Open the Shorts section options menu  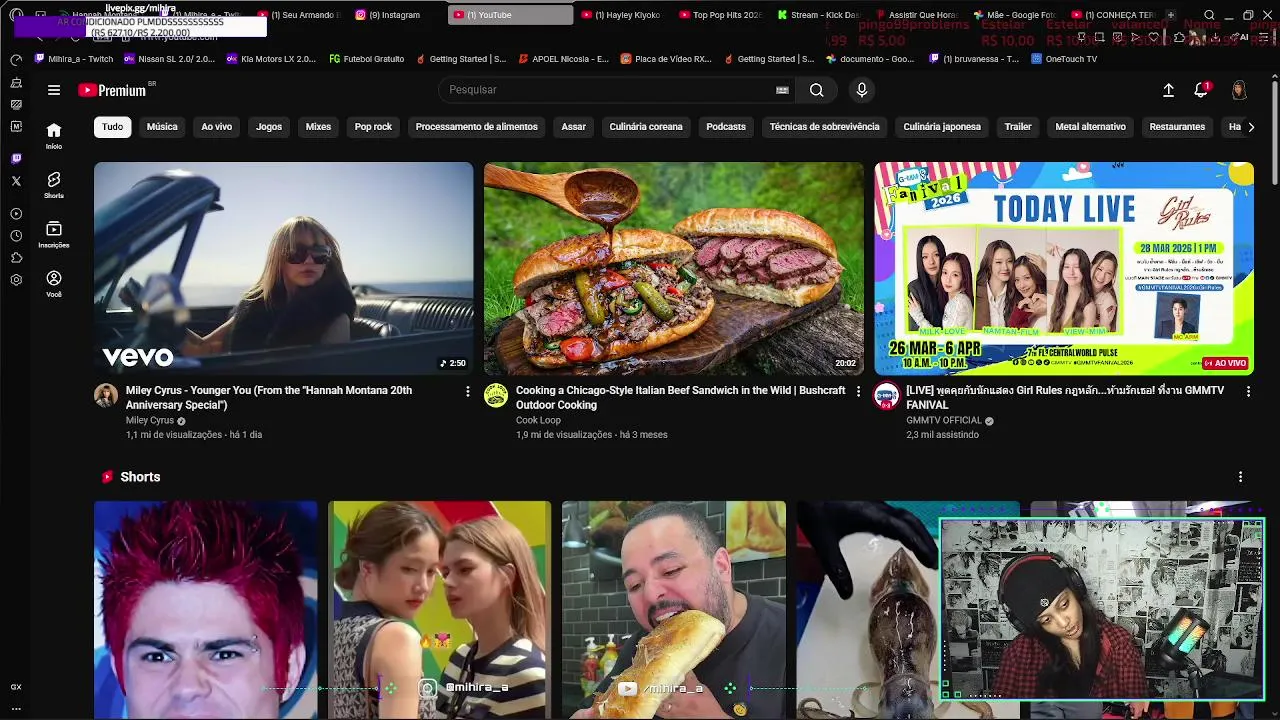click(1240, 477)
